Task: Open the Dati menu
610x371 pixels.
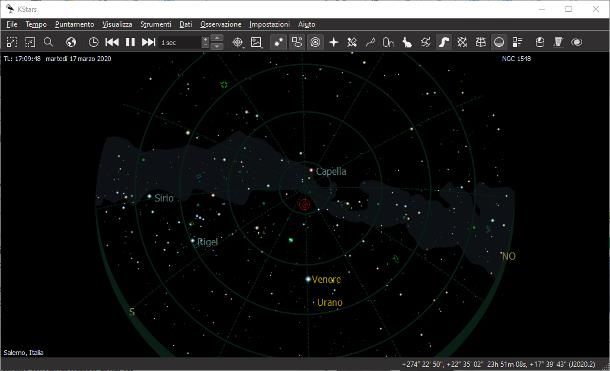Action: 186,24
